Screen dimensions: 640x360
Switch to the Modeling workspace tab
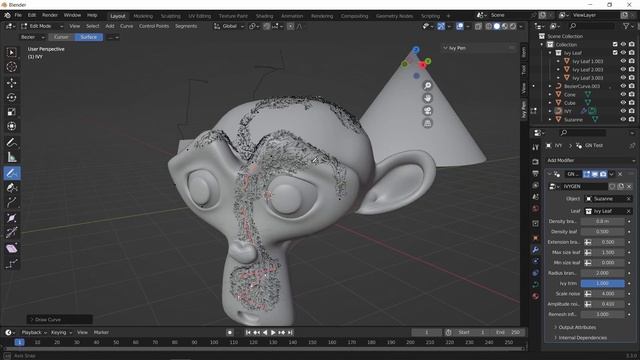(x=143, y=16)
